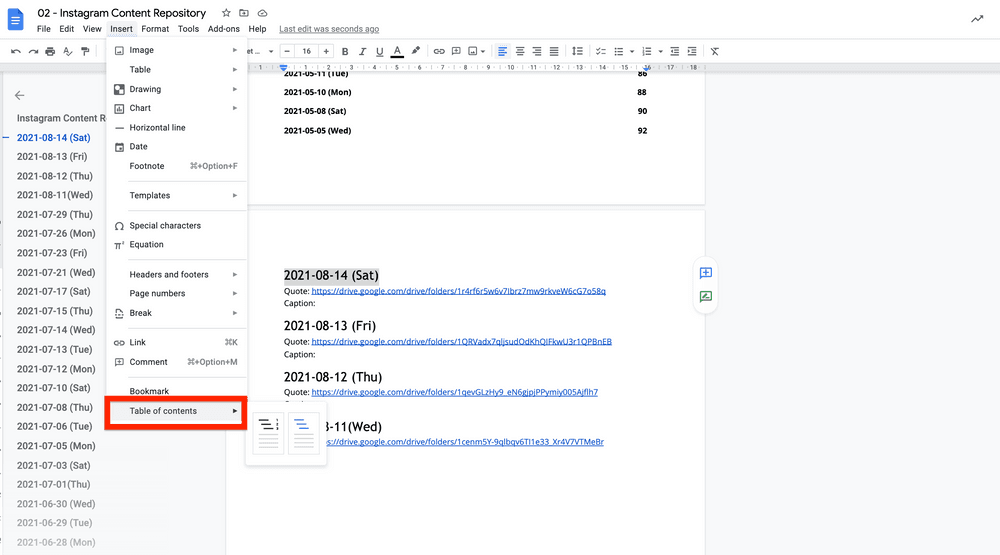Click the undo arrow icon
Image resolution: width=1000 pixels, height=555 pixels.
coord(15,51)
